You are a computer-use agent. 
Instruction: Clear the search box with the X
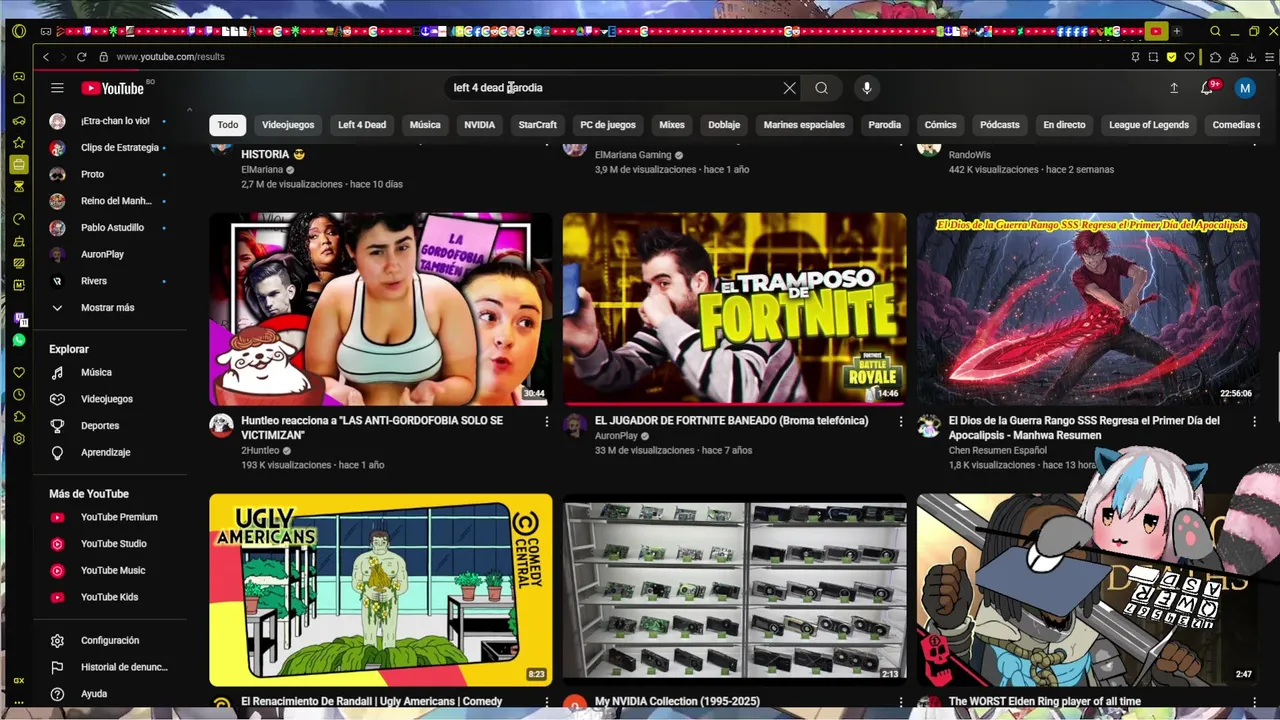click(x=789, y=88)
